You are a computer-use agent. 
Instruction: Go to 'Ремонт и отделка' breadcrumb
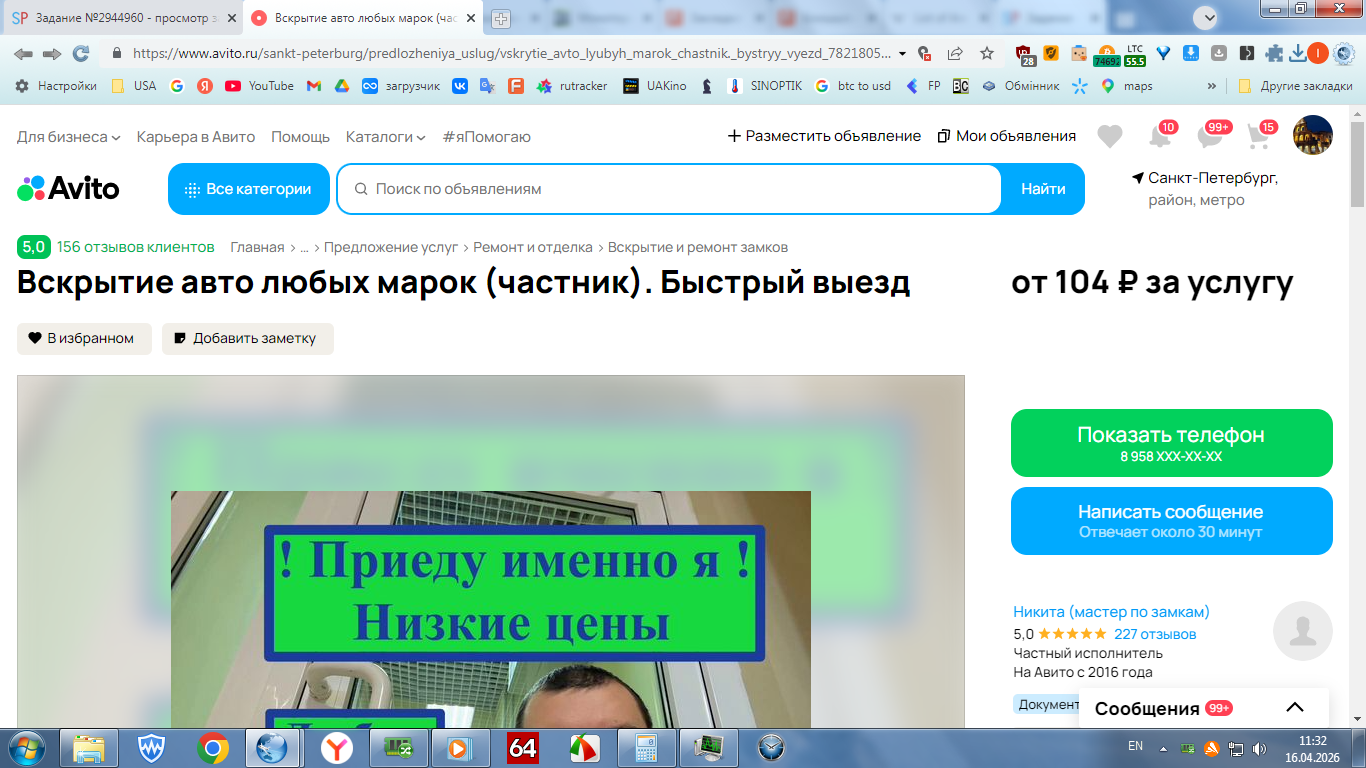coord(533,247)
